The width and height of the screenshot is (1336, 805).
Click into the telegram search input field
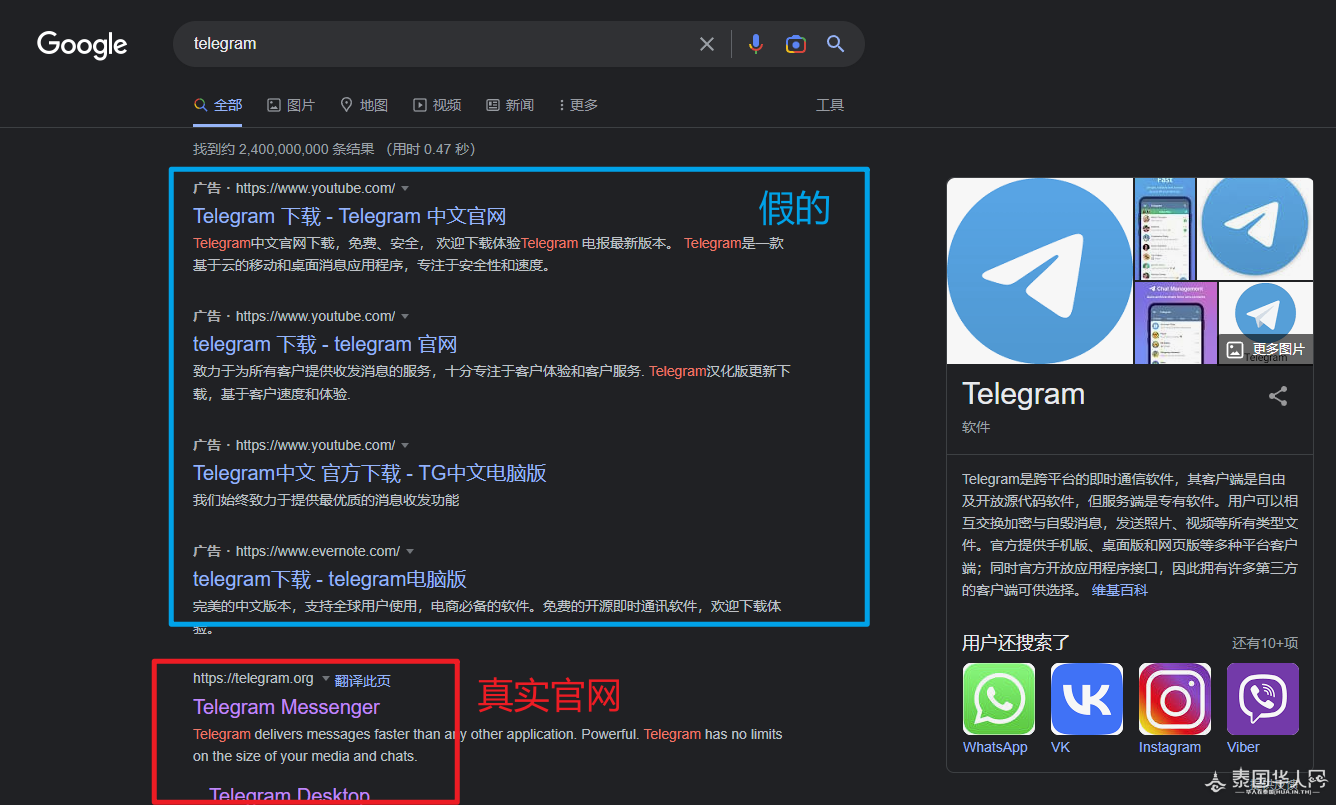pyautogui.click(x=430, y=44)
